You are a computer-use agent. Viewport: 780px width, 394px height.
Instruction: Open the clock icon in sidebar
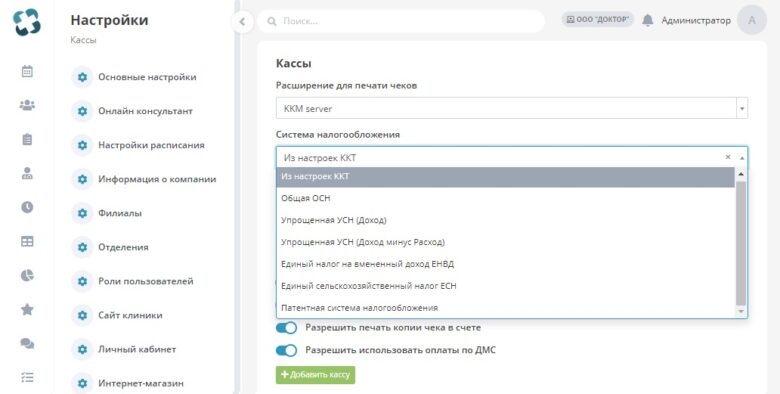coord(27,207)
